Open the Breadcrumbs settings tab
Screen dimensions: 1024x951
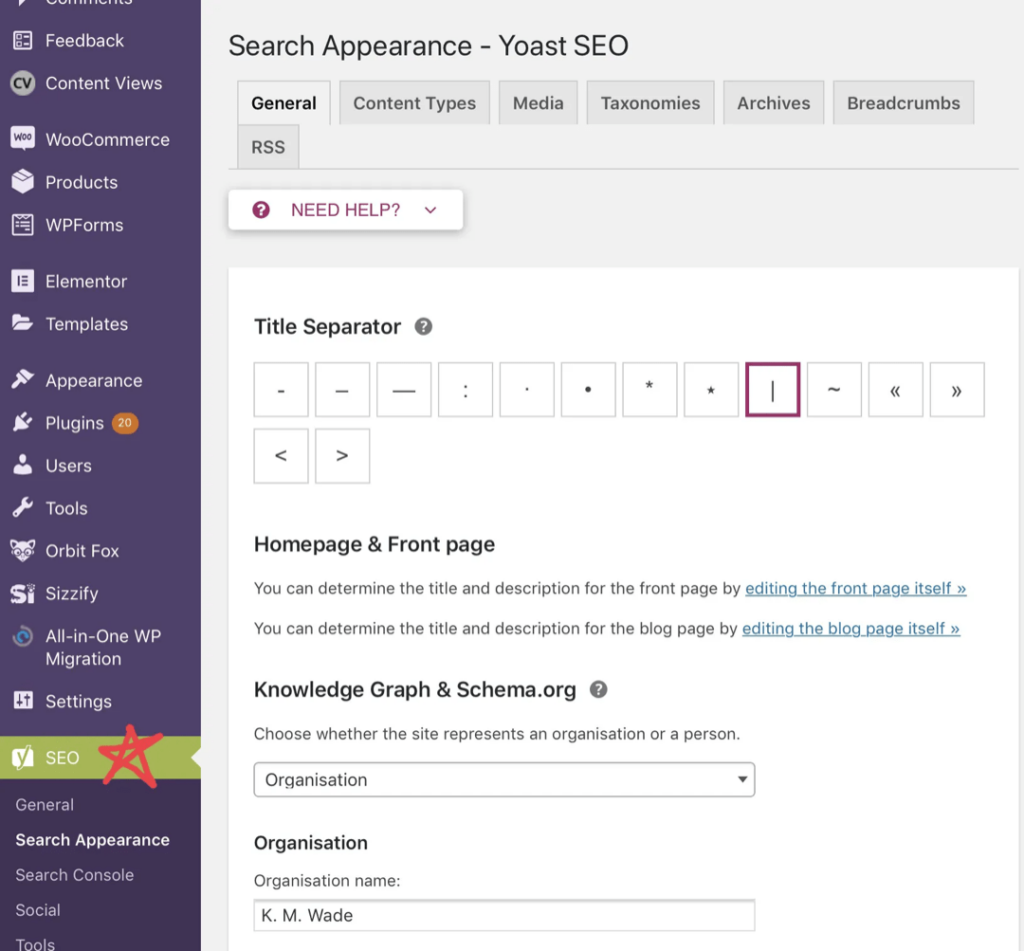(x=903, y=102)
